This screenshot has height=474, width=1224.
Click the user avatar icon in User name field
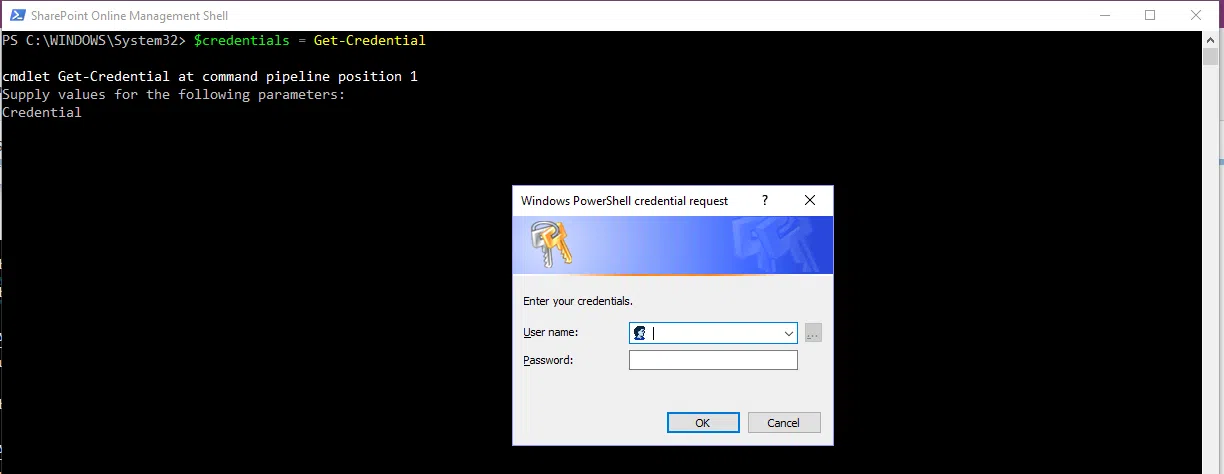click(639, 333)
